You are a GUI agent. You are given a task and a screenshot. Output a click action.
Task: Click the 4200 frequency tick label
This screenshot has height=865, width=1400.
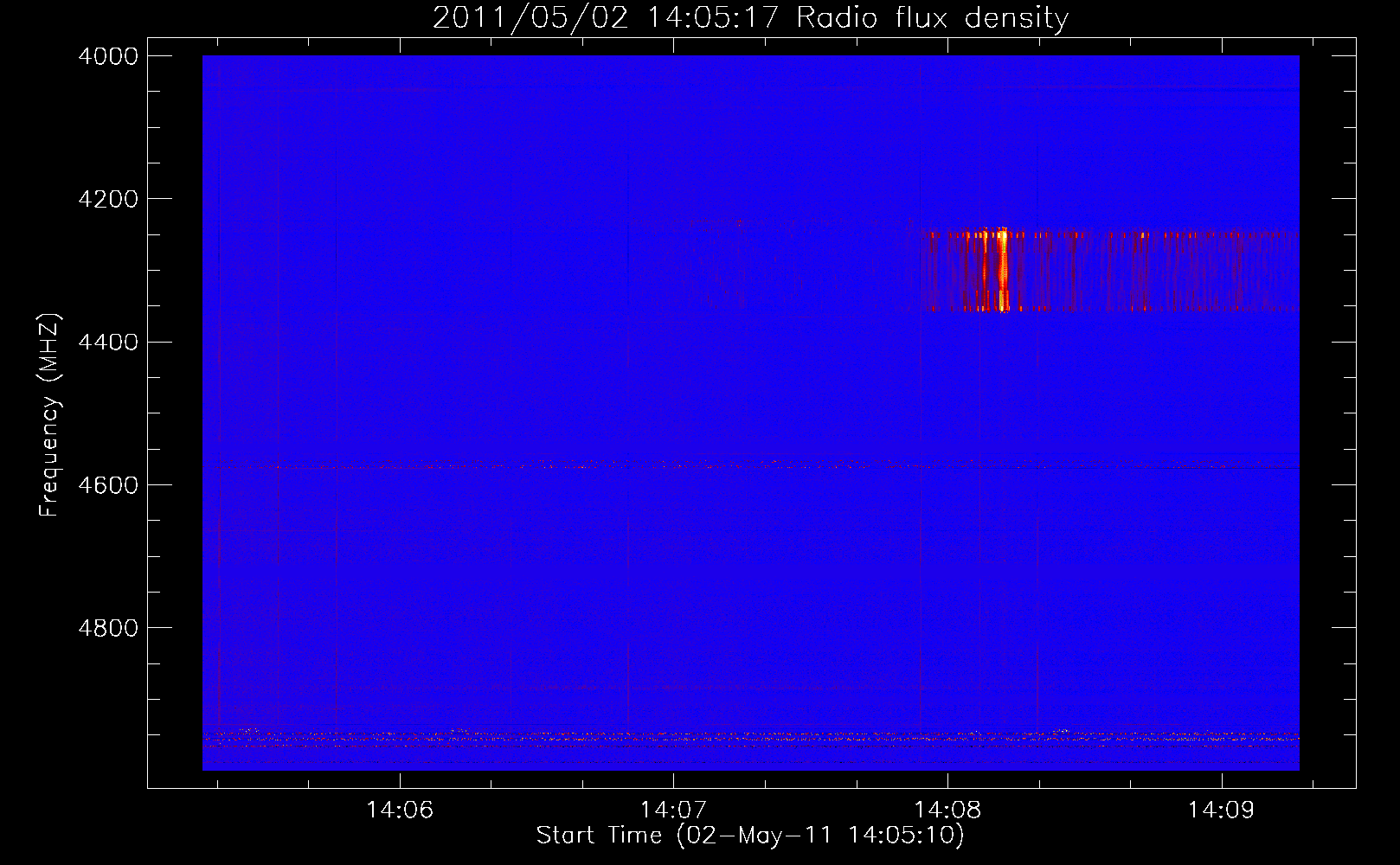click(x=108, y=199)
